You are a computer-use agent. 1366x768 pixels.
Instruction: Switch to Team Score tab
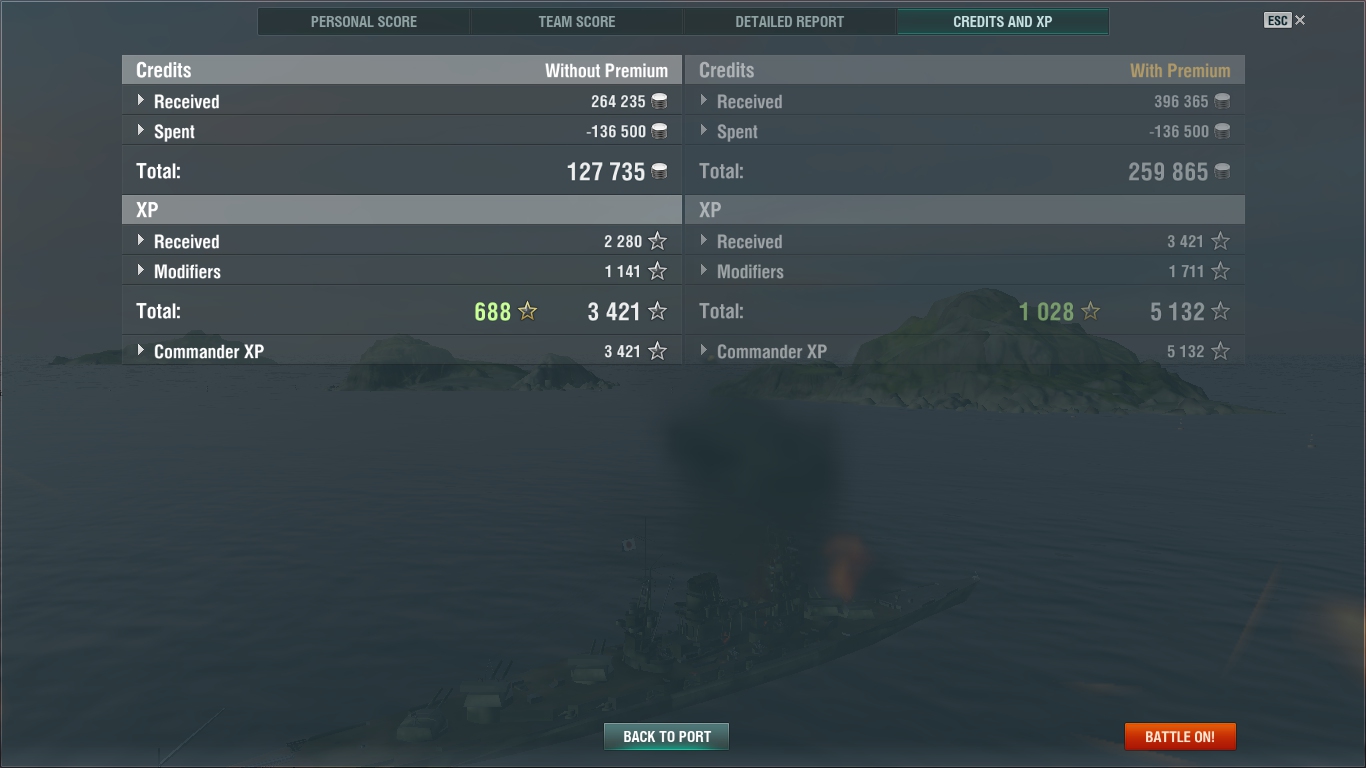pos(577,21)
